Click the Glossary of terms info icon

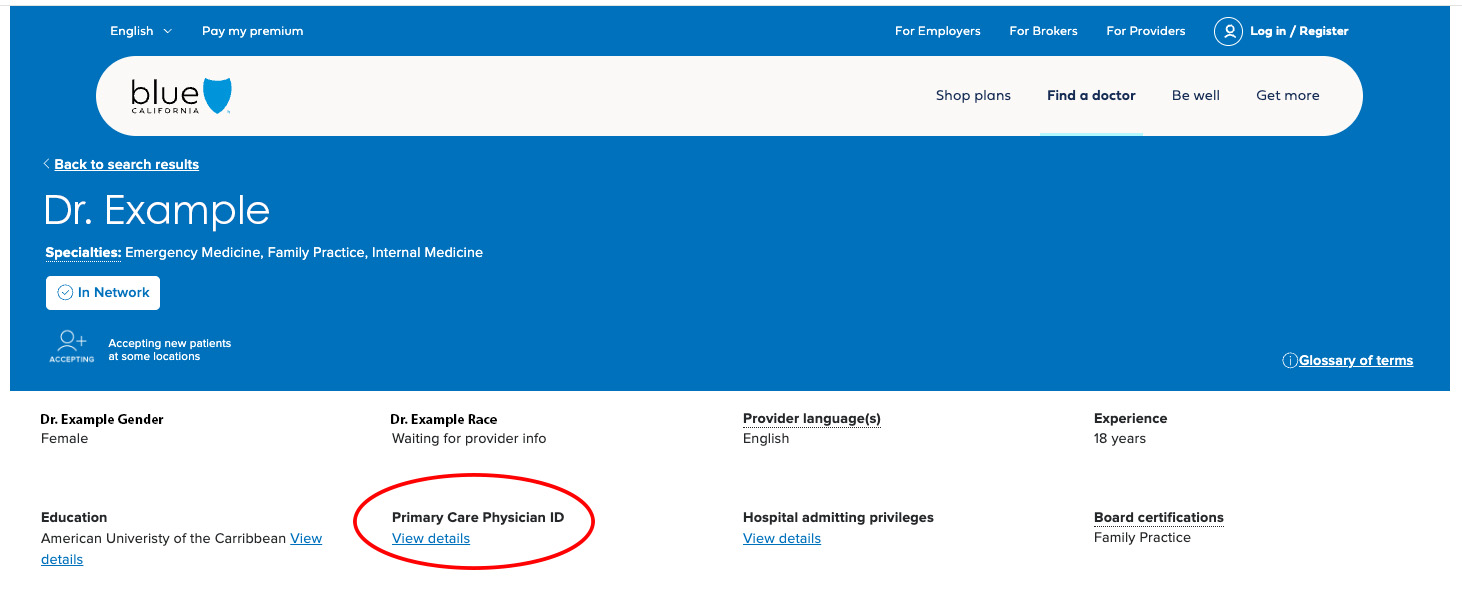[x=1290, y=361]
